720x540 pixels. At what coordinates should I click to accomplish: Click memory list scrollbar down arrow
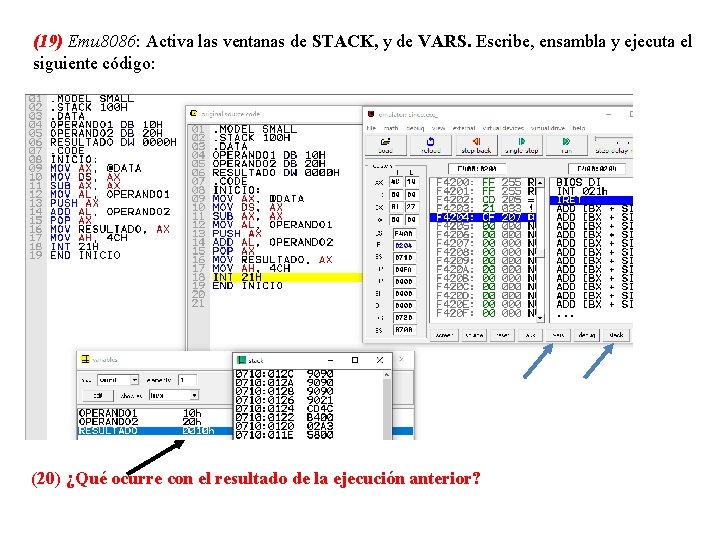tap(540, 318)
